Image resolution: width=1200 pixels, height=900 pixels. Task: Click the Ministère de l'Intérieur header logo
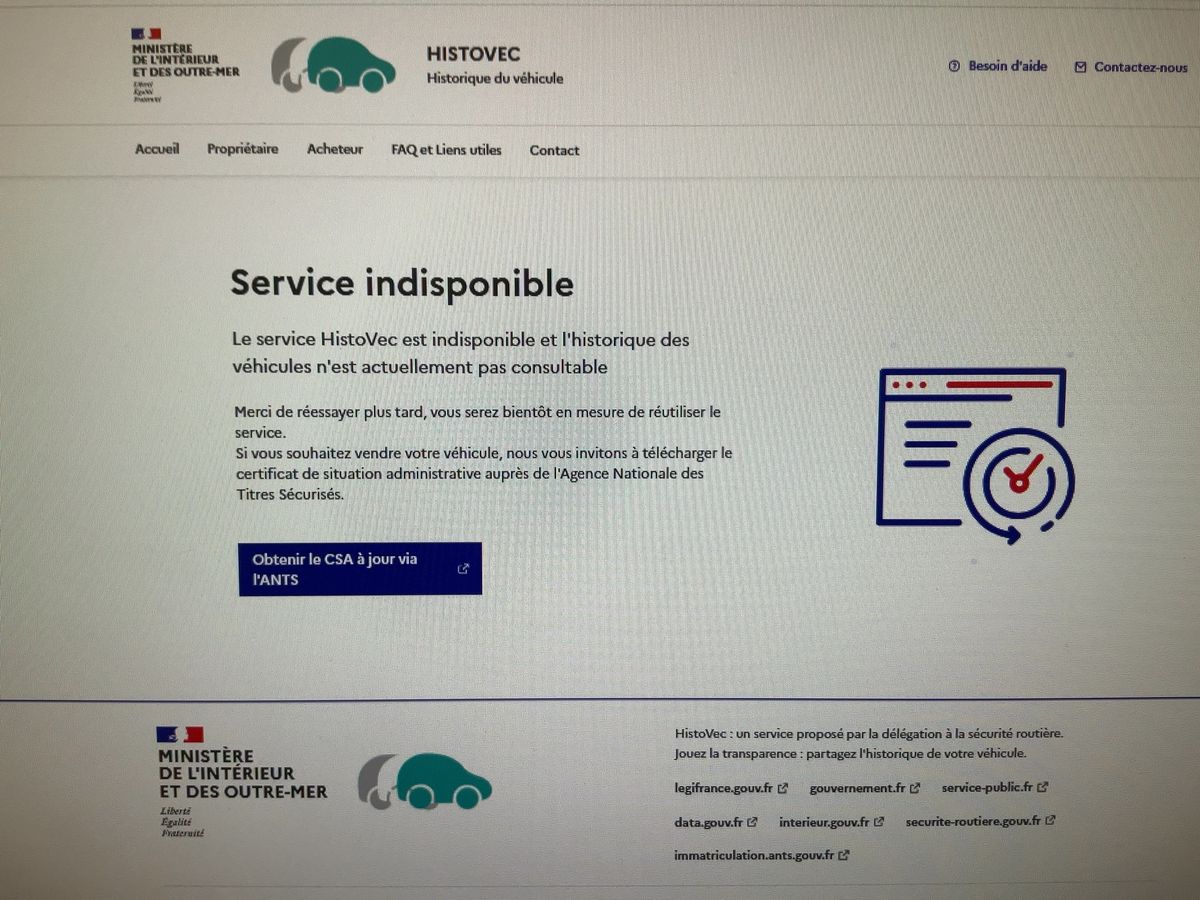pyautogui.click(x=185, y=65)
